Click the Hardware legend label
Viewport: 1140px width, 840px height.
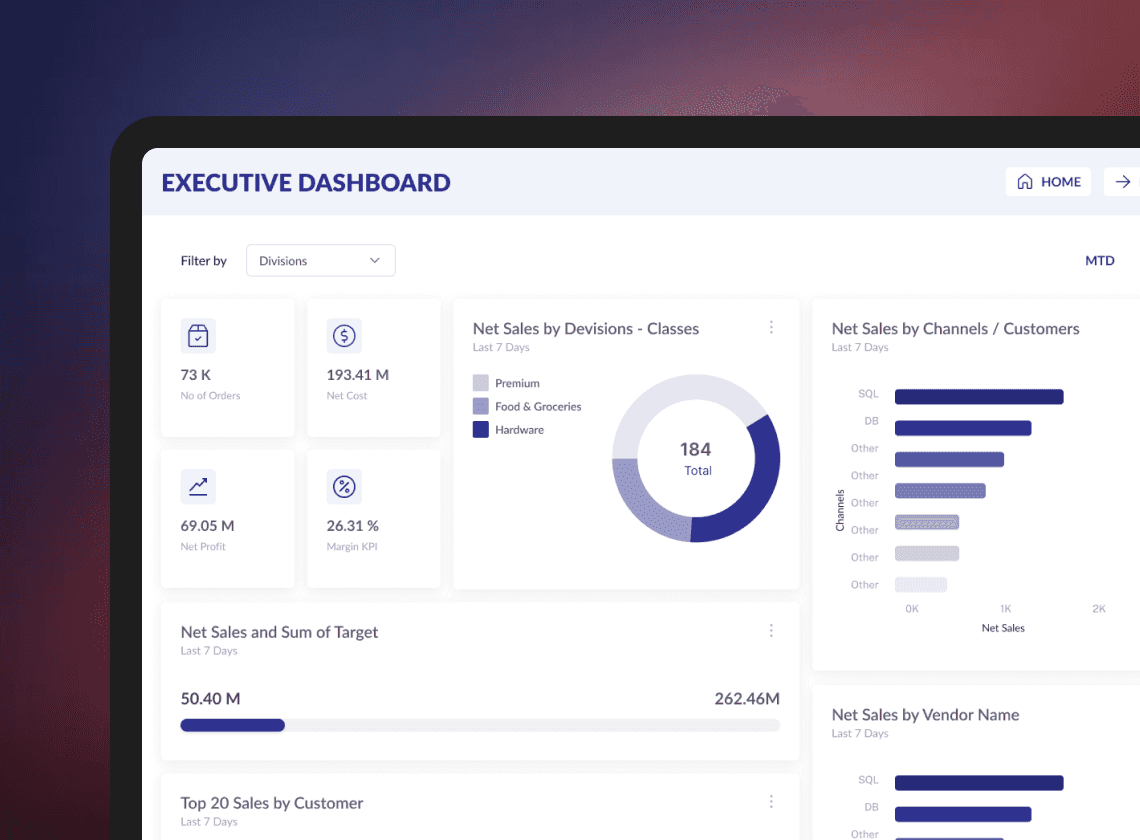pyautogui.click(x=519, y=429)
